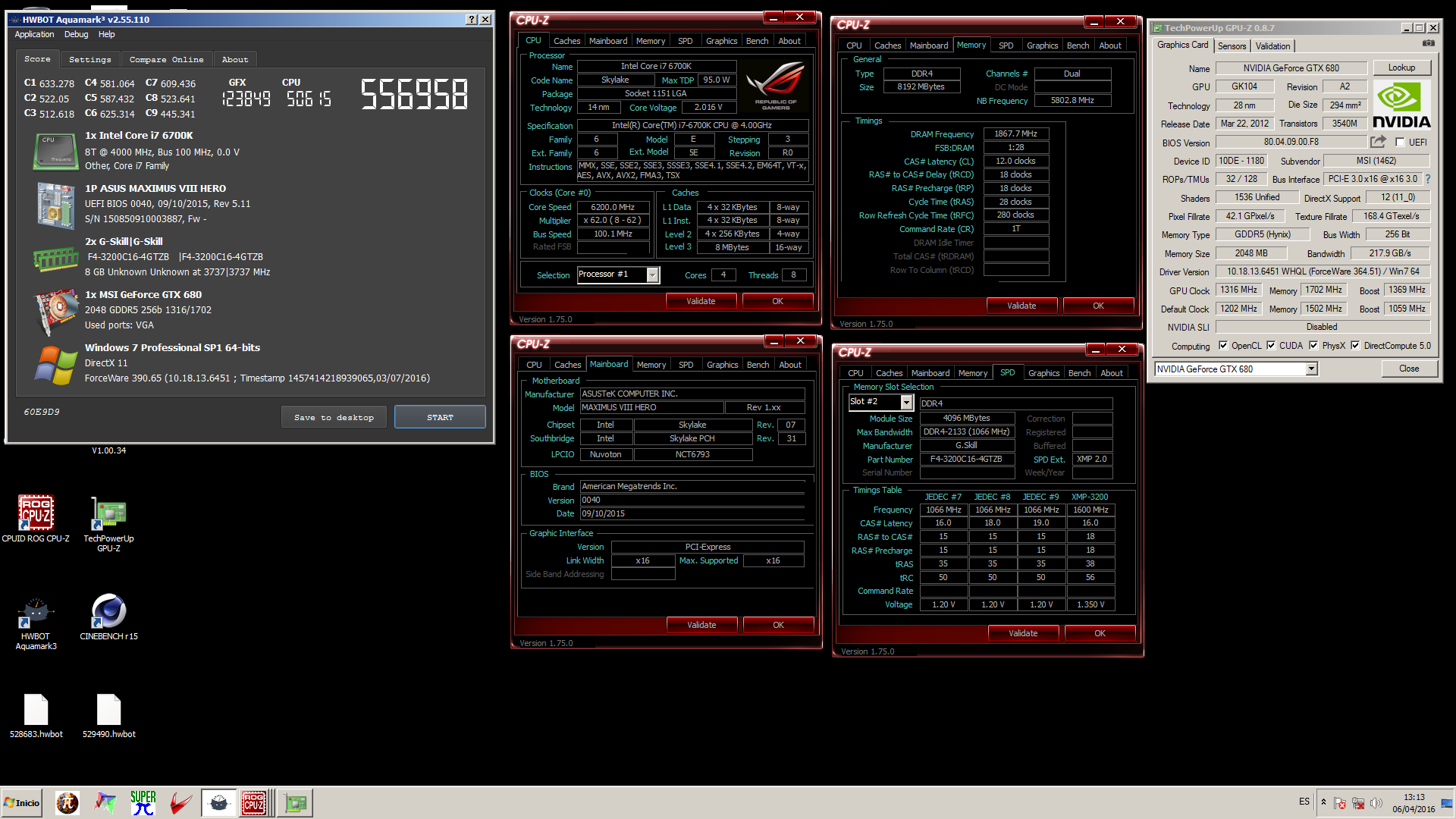Open the NVIDIA GeForce GTX 680 GPU dropdown

click(x=1311, y=369)
